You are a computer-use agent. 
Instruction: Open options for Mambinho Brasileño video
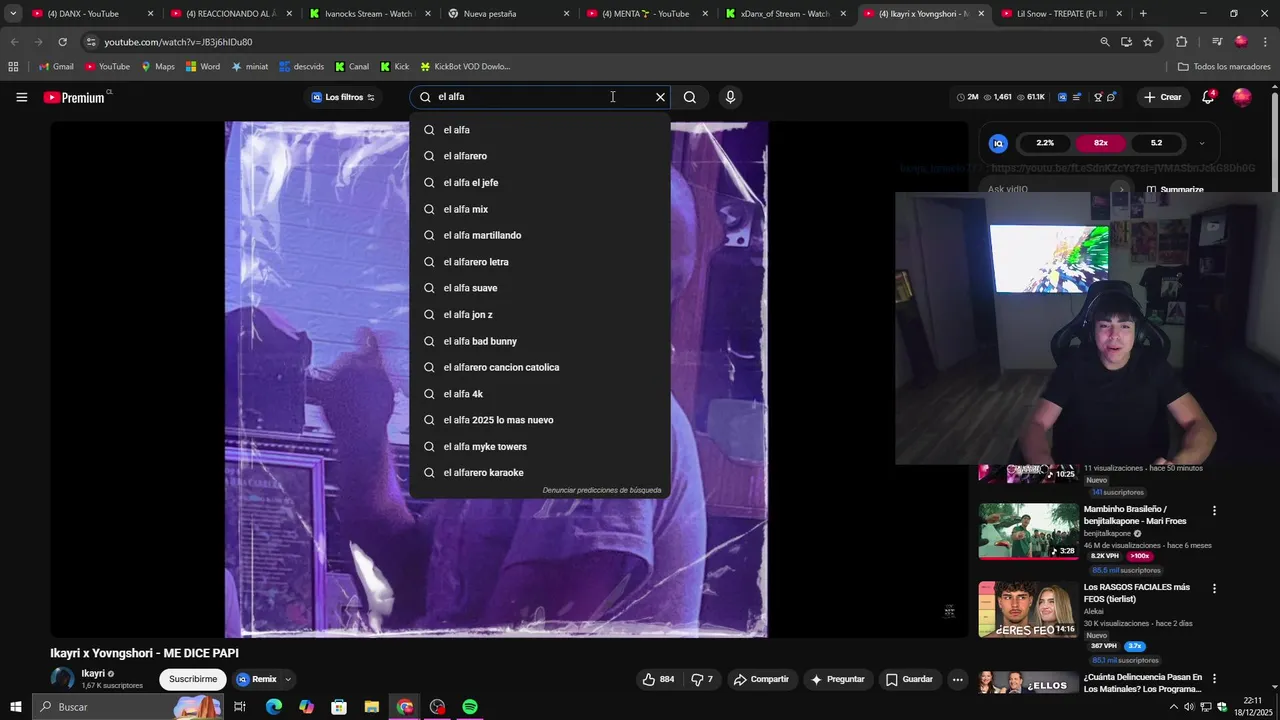1215,510
